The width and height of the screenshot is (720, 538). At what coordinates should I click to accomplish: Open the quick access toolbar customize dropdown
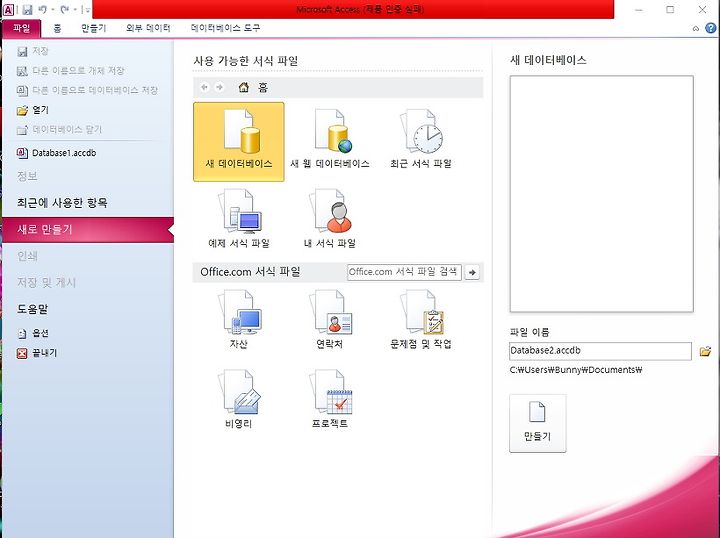[x=87, y=10]
